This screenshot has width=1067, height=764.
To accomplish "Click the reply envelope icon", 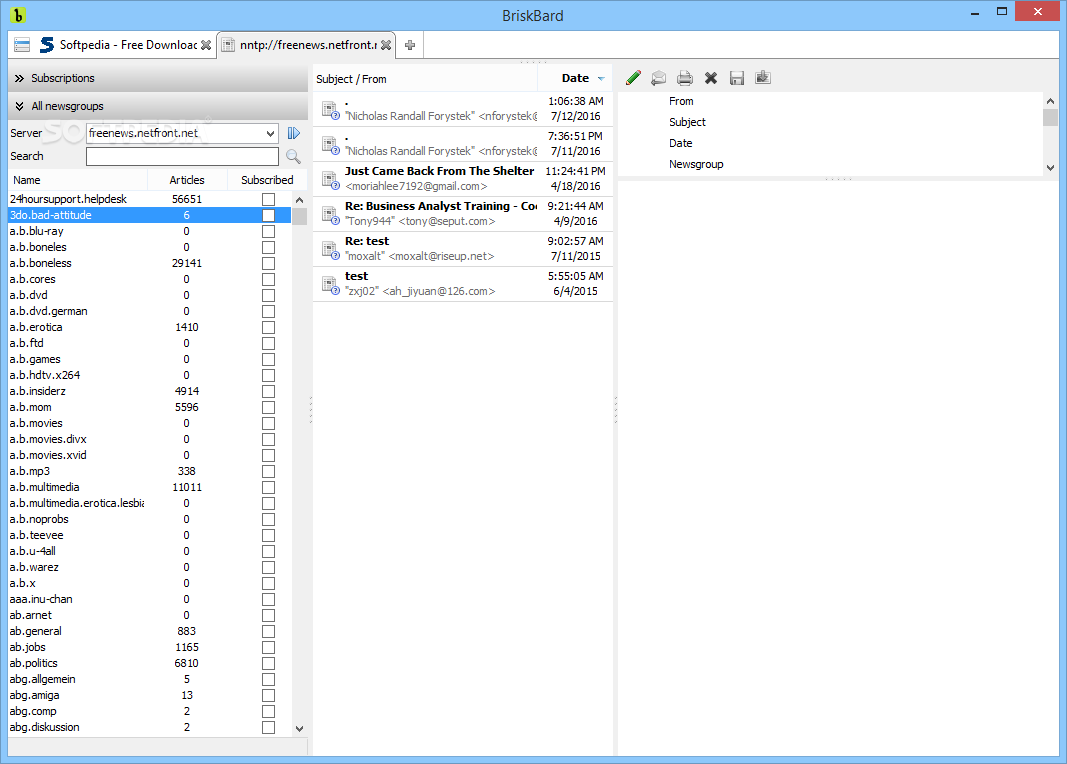I will click(659, 78).
